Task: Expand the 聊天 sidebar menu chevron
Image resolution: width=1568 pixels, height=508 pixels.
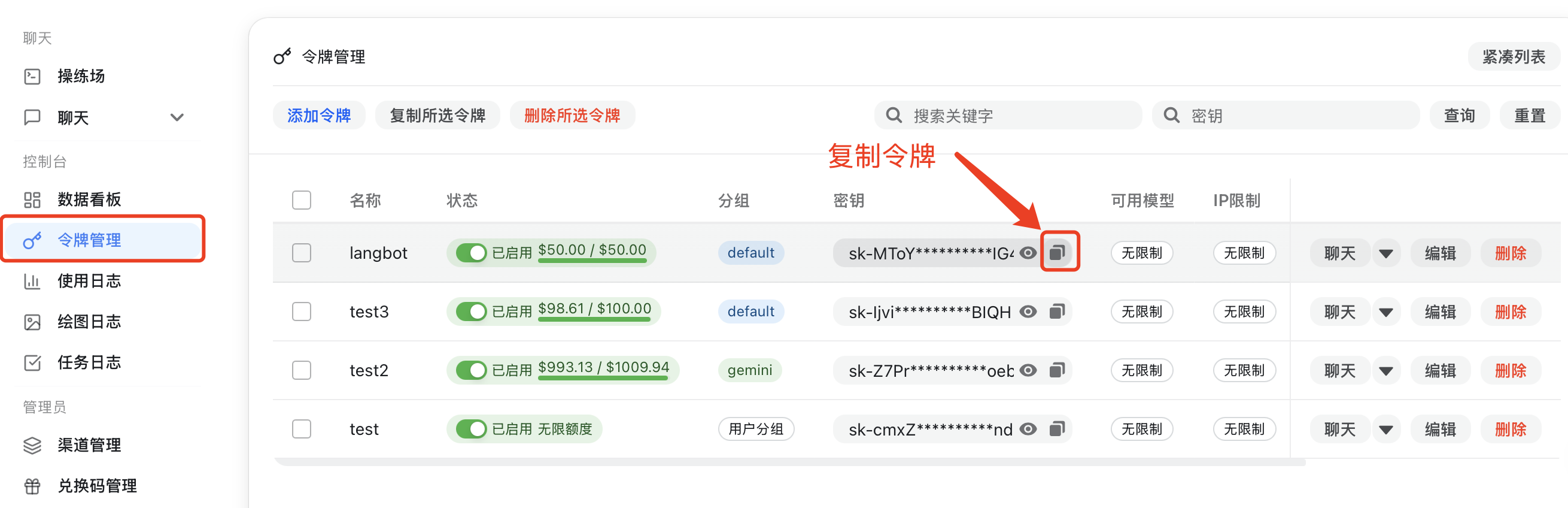Action: [x=177, y=117]
